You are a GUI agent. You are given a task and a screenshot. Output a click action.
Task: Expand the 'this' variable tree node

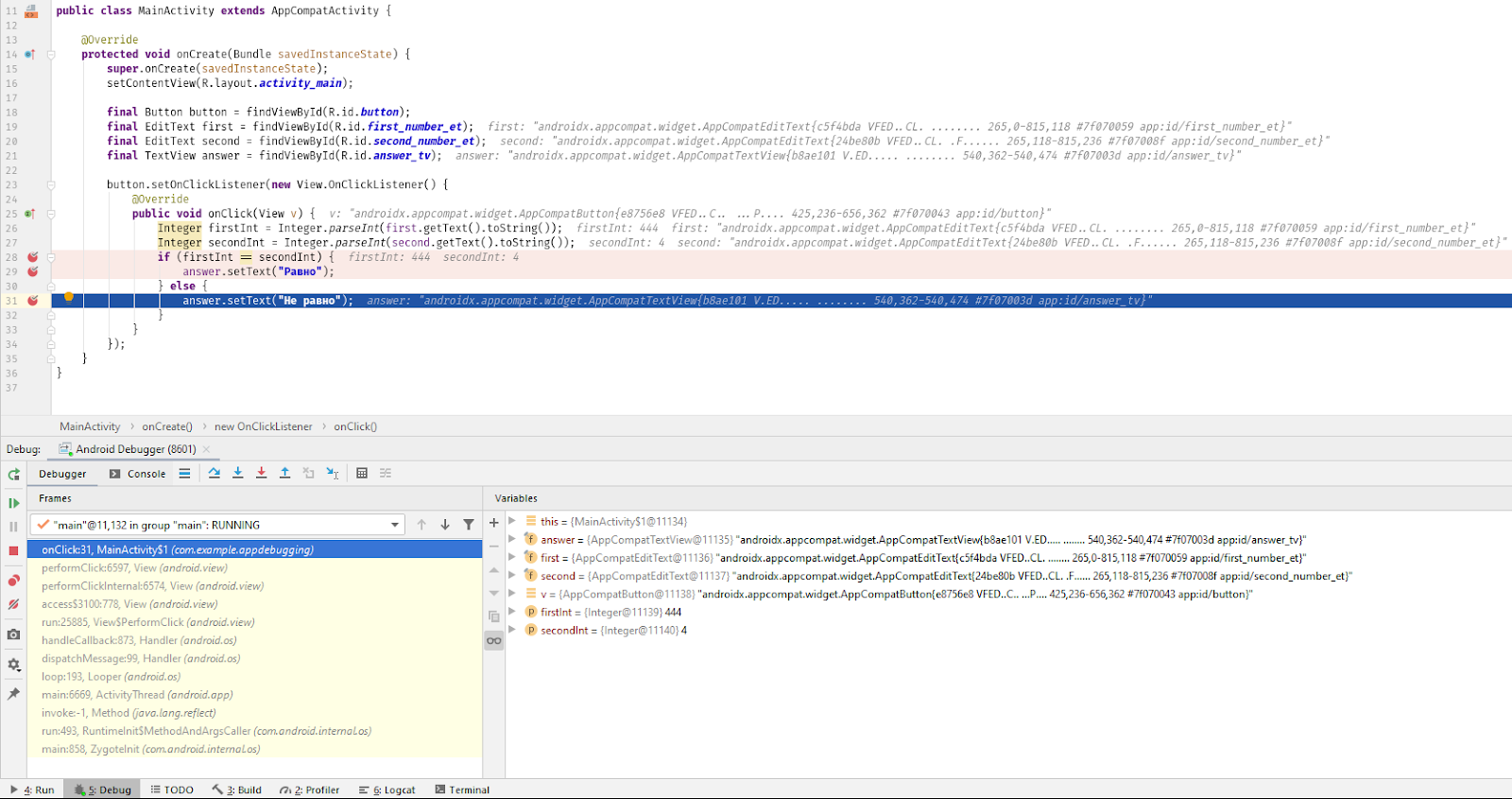[x=512, y=521]
